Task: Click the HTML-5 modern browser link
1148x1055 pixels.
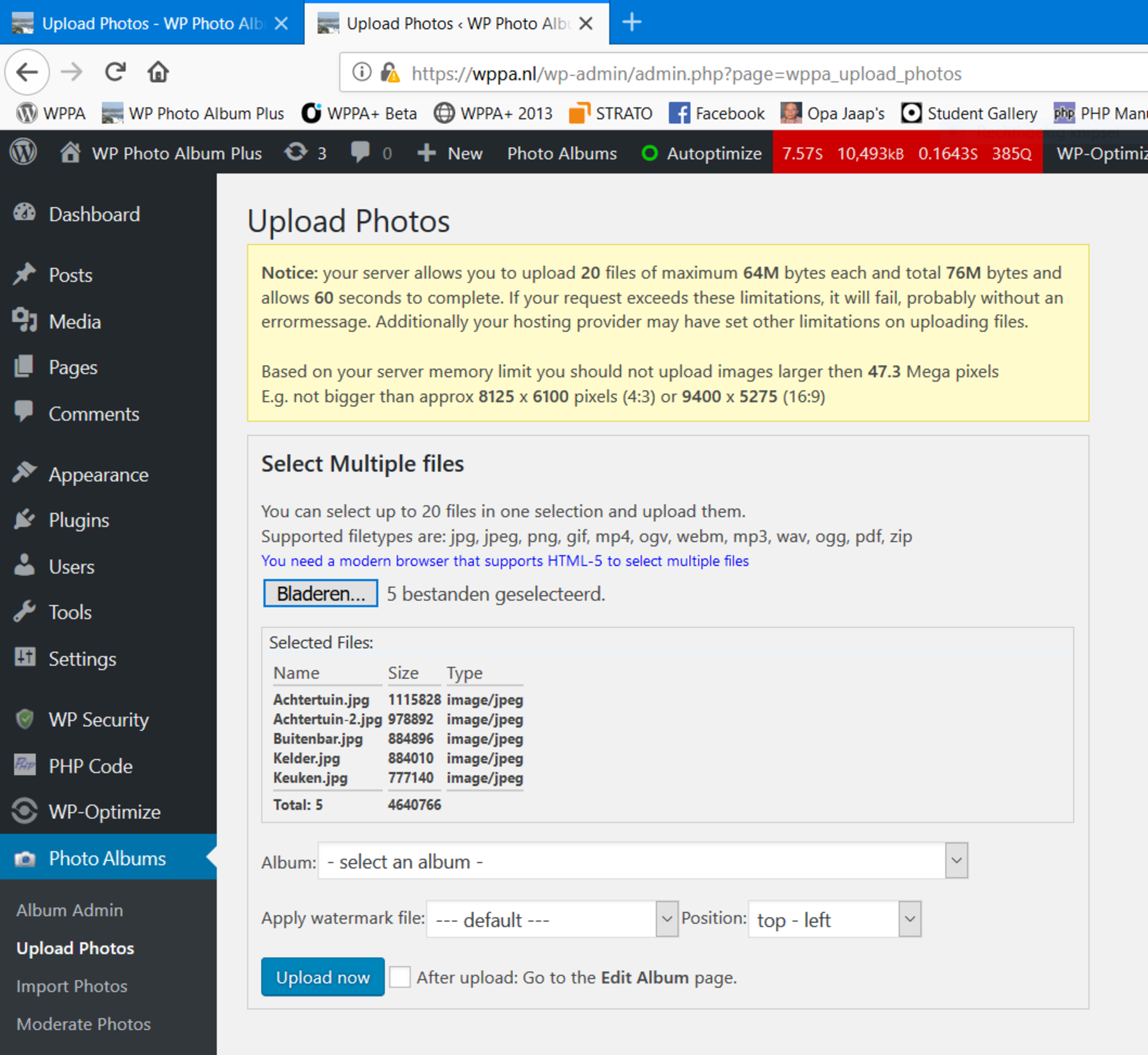Action: pos(505,561)
